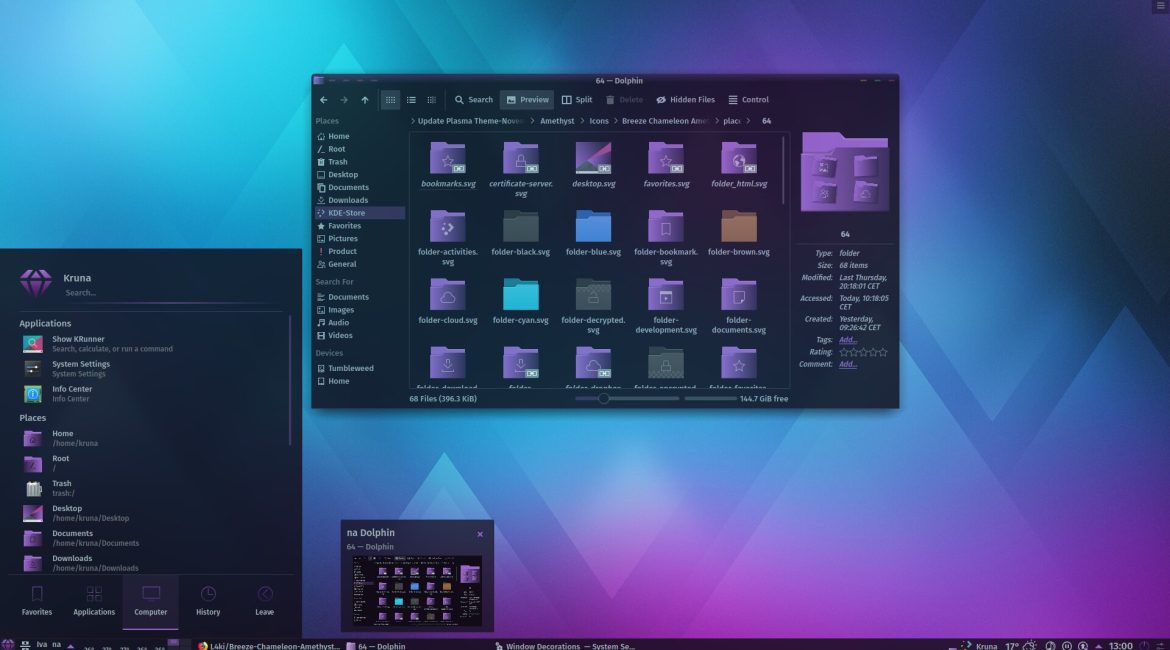Open the folder-blue.svg file
The image size is (1170, 650).
tap(593, 227)
